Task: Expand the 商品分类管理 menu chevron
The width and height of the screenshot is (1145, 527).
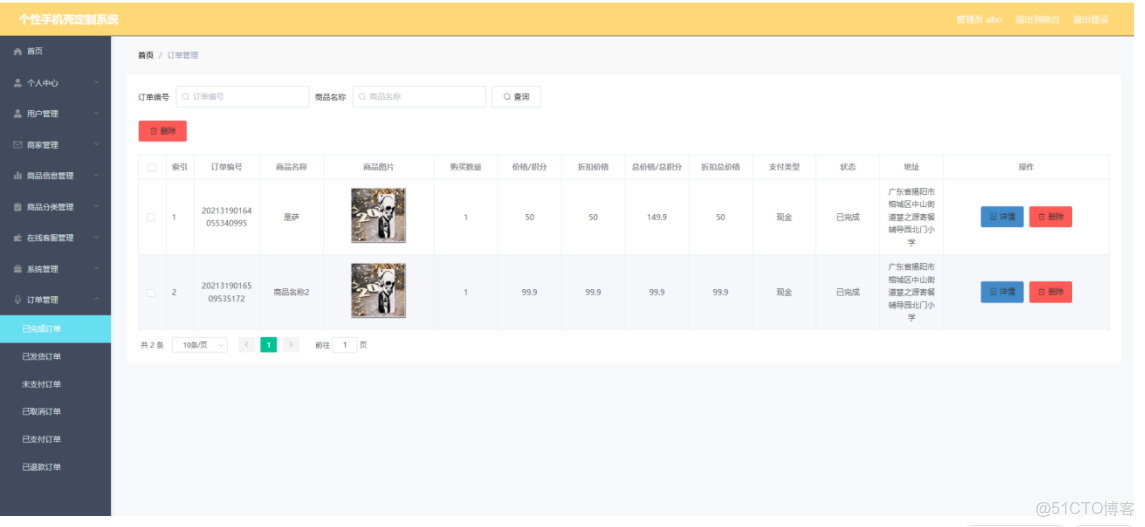Action: click(96, 207)
